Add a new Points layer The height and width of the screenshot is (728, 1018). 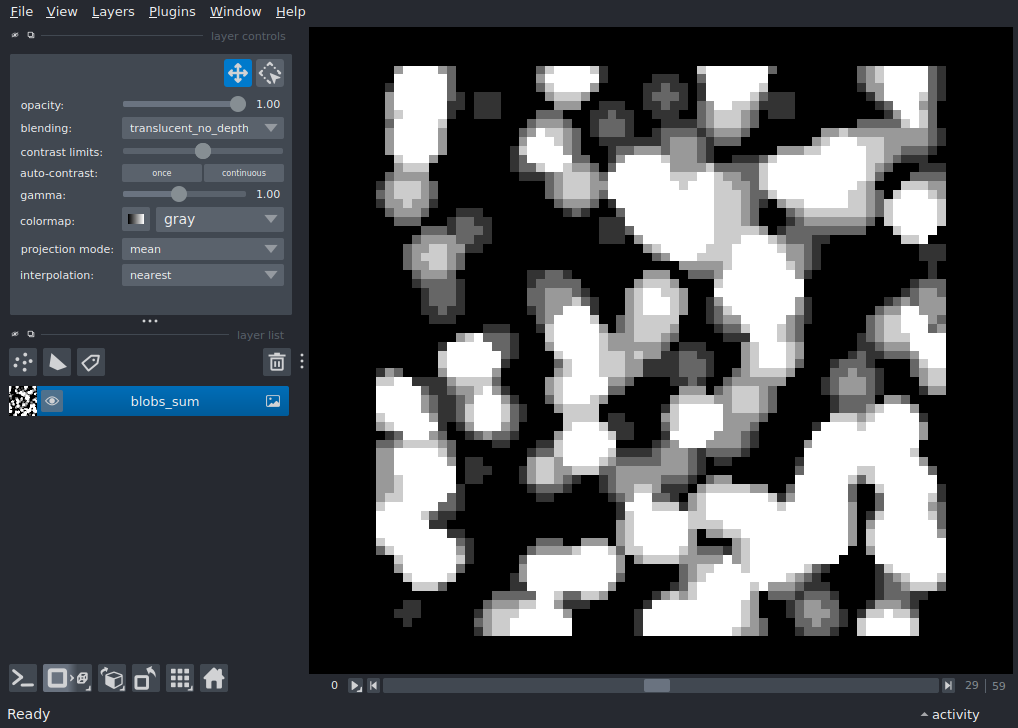[22, 362]
